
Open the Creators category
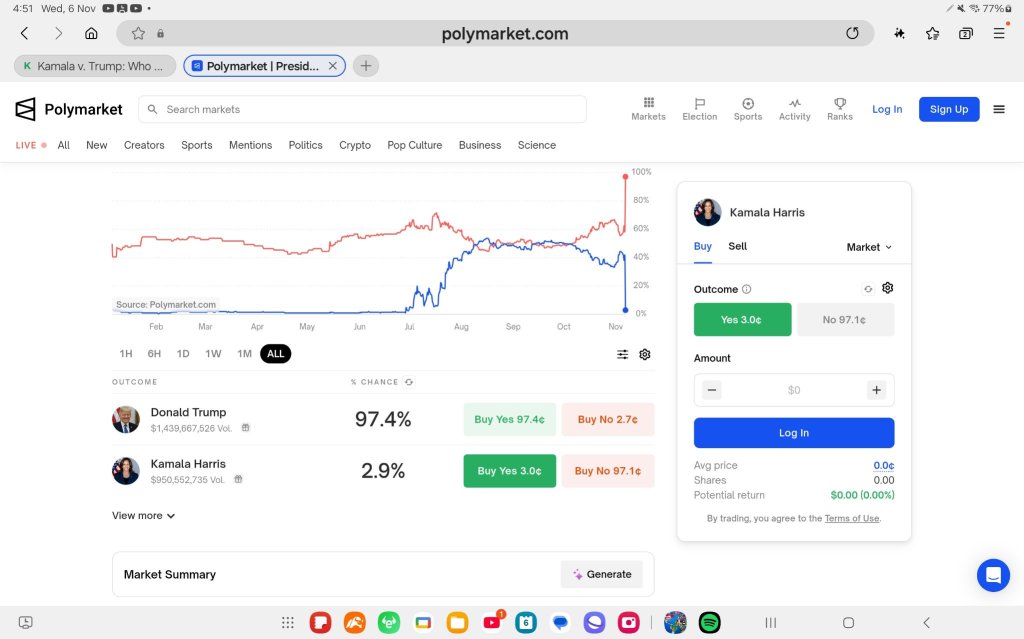click(x=144, y=145)
